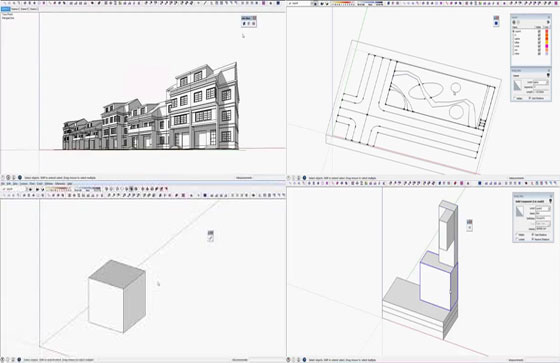Toggle Hidden checkbox in top-right window Entity Info

[x=515, y=98]
